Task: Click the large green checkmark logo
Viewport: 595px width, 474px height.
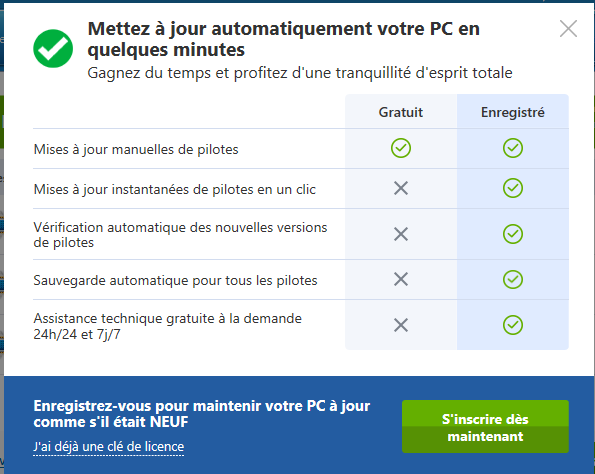Action: 53,49
